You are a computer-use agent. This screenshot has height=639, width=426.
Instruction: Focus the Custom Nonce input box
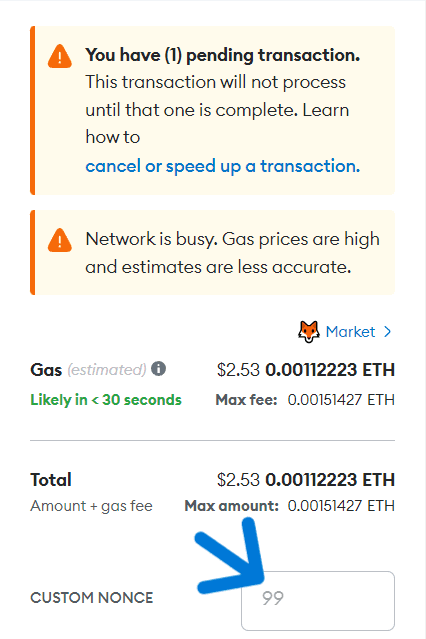point(318,601)
